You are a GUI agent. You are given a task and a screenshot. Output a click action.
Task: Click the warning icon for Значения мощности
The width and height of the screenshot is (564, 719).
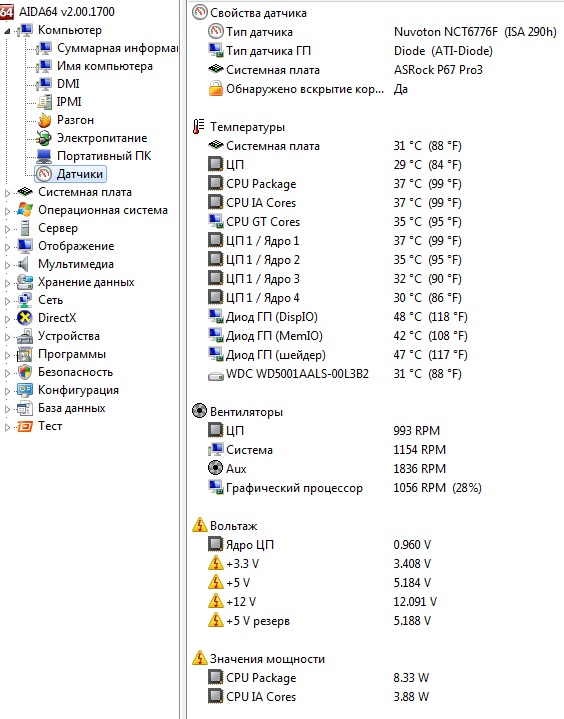click(x=199, y=658)
